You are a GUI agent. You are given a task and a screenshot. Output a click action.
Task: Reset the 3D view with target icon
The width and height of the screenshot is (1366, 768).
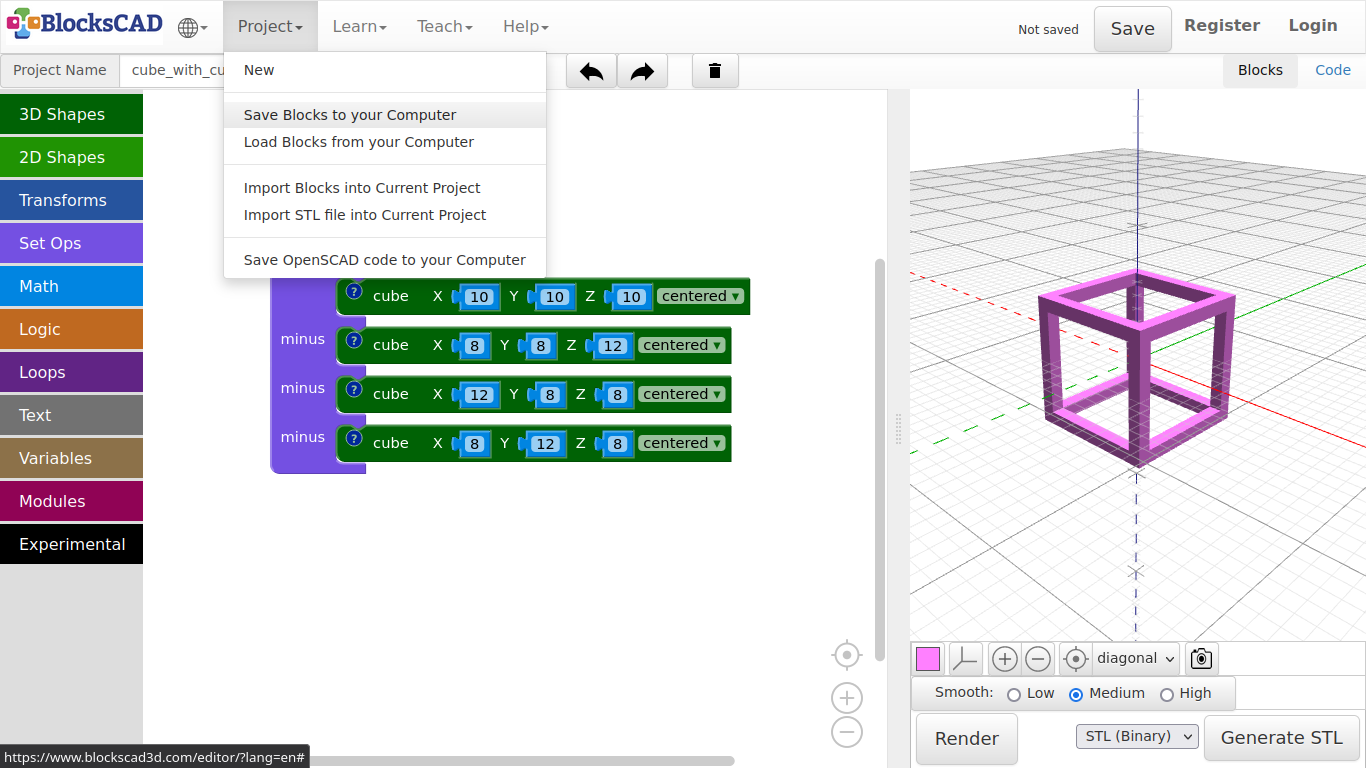(1075, 659)
